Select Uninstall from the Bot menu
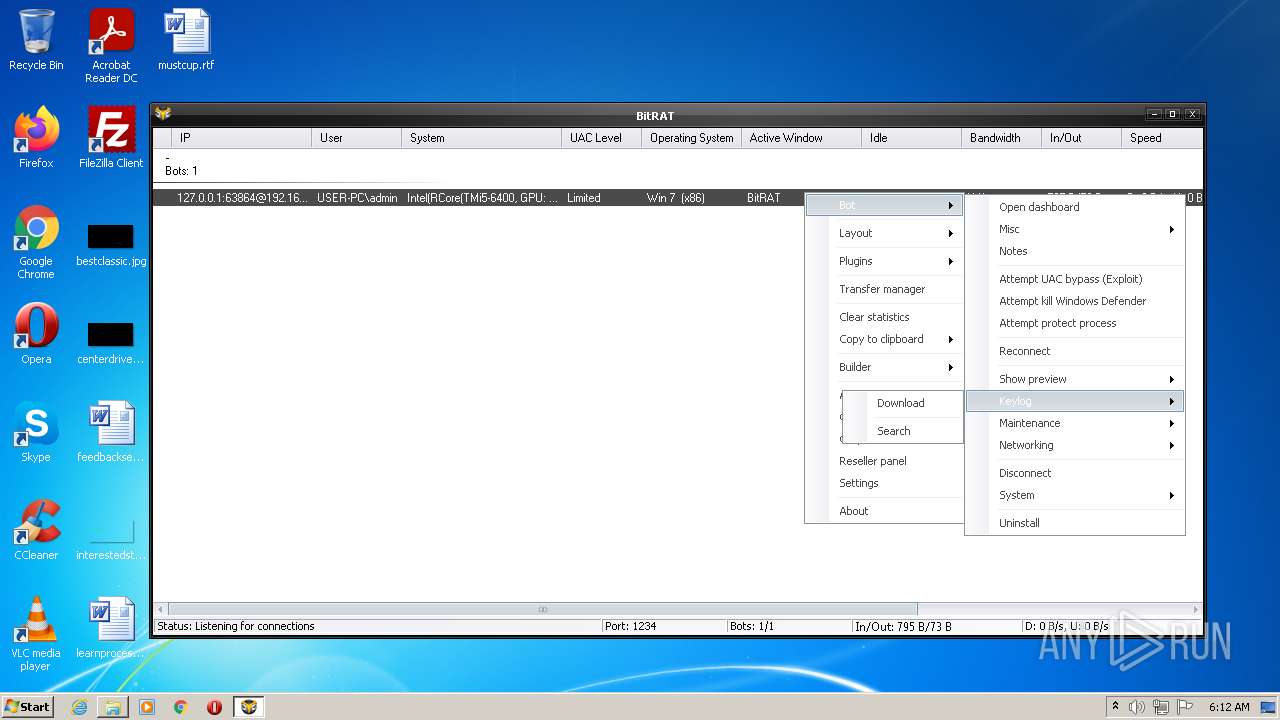The height and width of the screenshot is (720, 1280). pos(1075,523)
